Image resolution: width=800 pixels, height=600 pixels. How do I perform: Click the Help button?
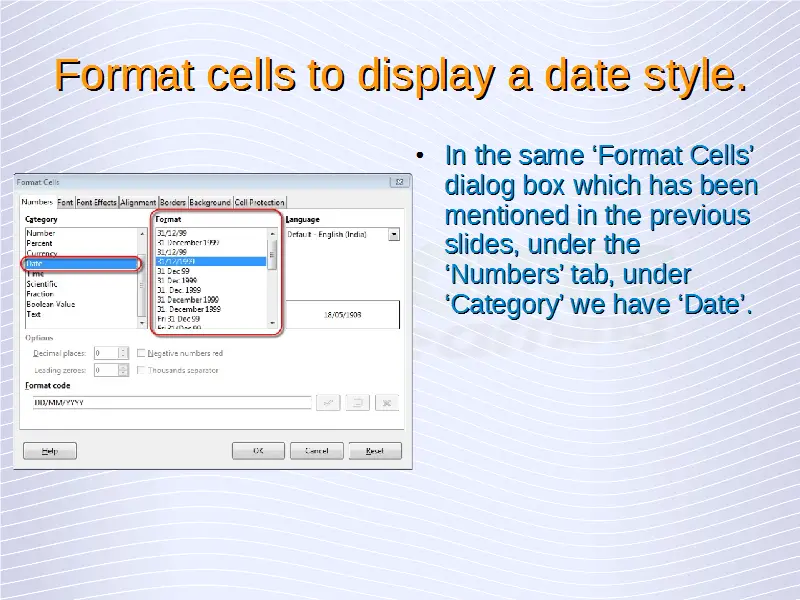coord(50,451)
